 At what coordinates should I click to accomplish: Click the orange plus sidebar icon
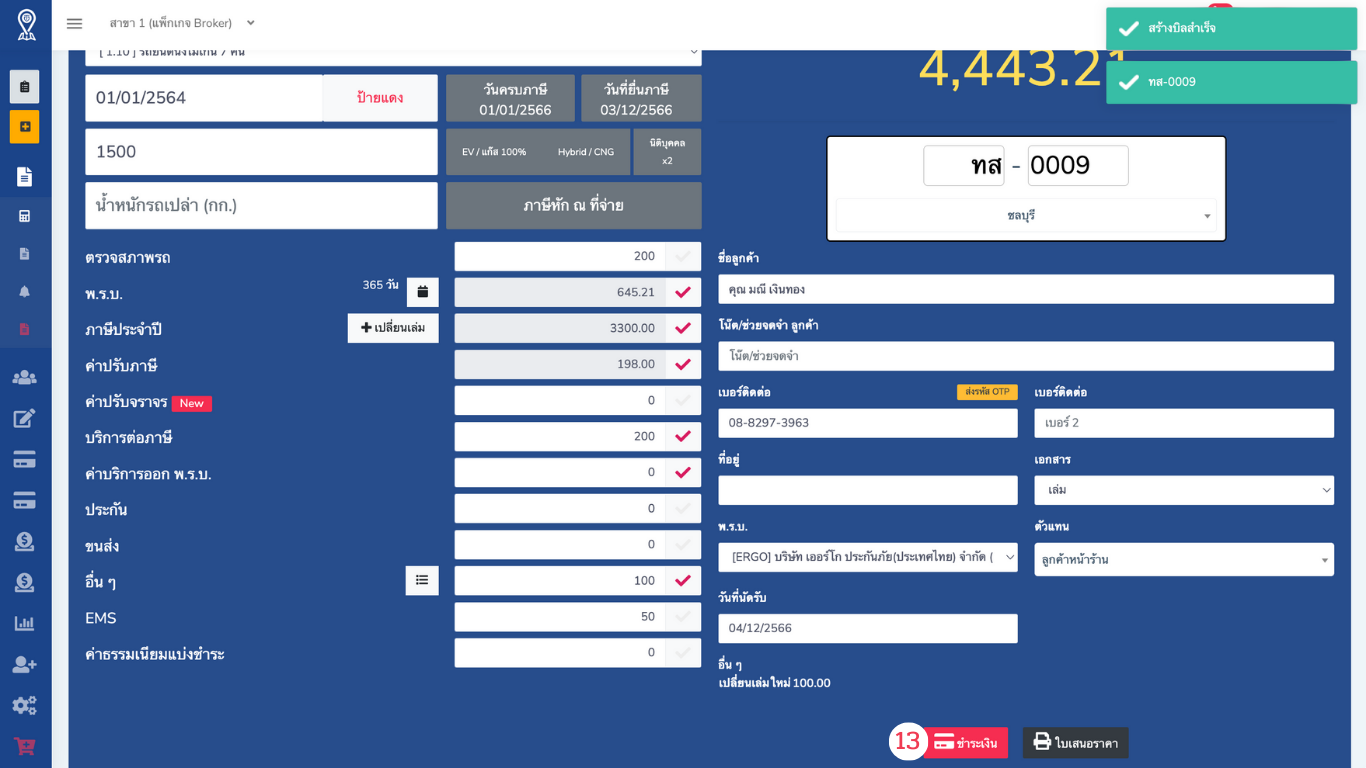tap(25, 127)
